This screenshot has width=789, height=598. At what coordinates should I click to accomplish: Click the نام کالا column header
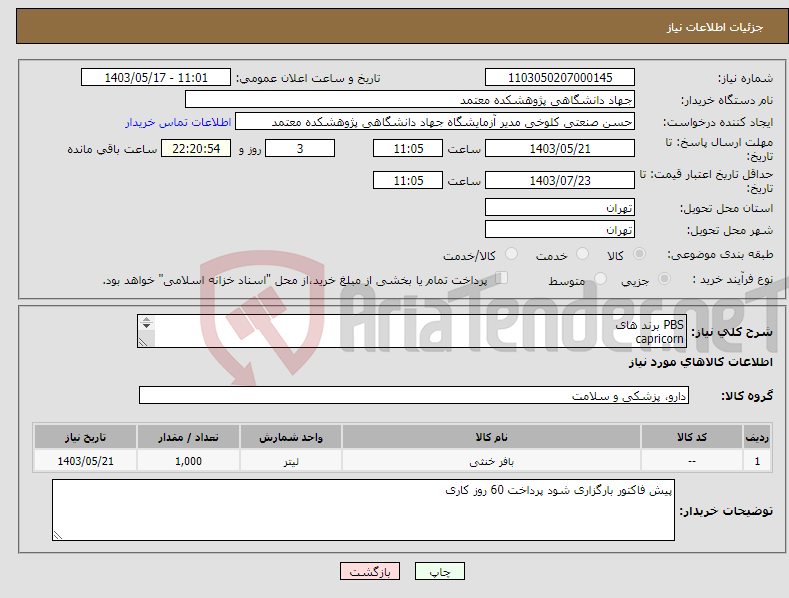(491, 437)
